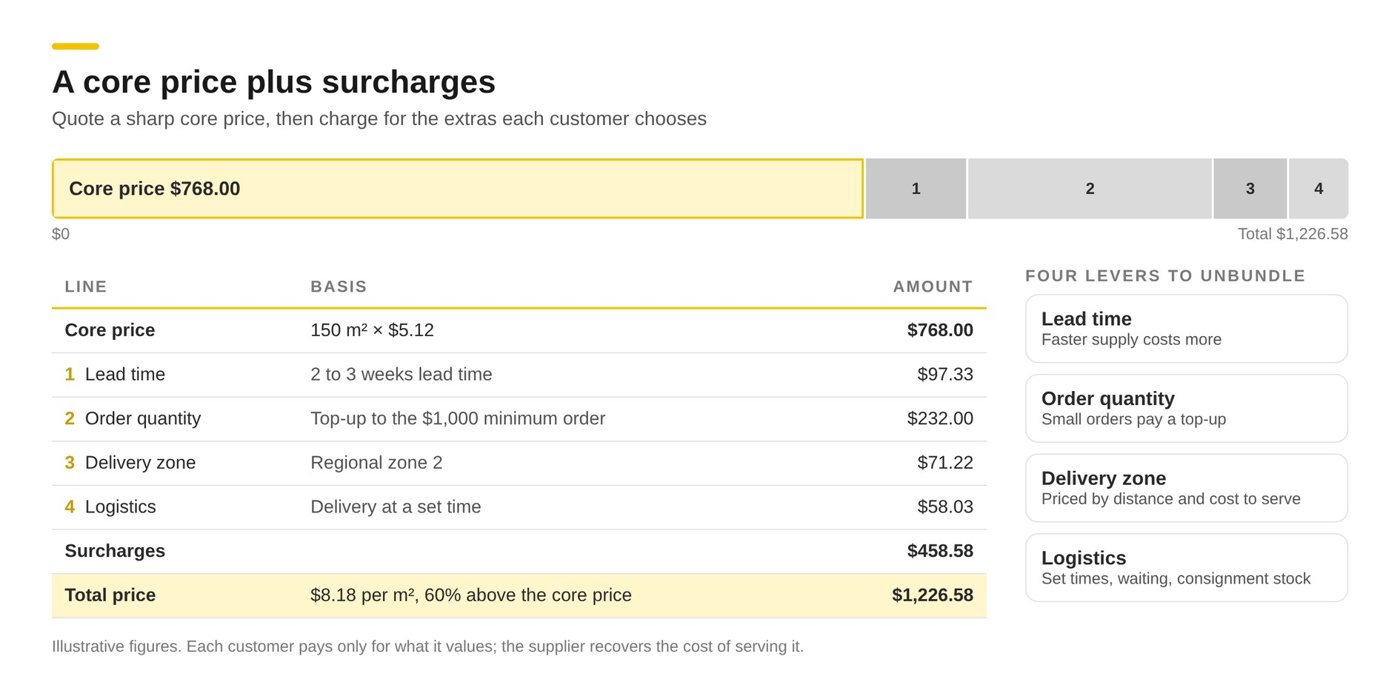This screenshot has width=1400, height=699.
Task: Click the $71.22 amount
Action: pyautogui.click(x=945, y=462)
